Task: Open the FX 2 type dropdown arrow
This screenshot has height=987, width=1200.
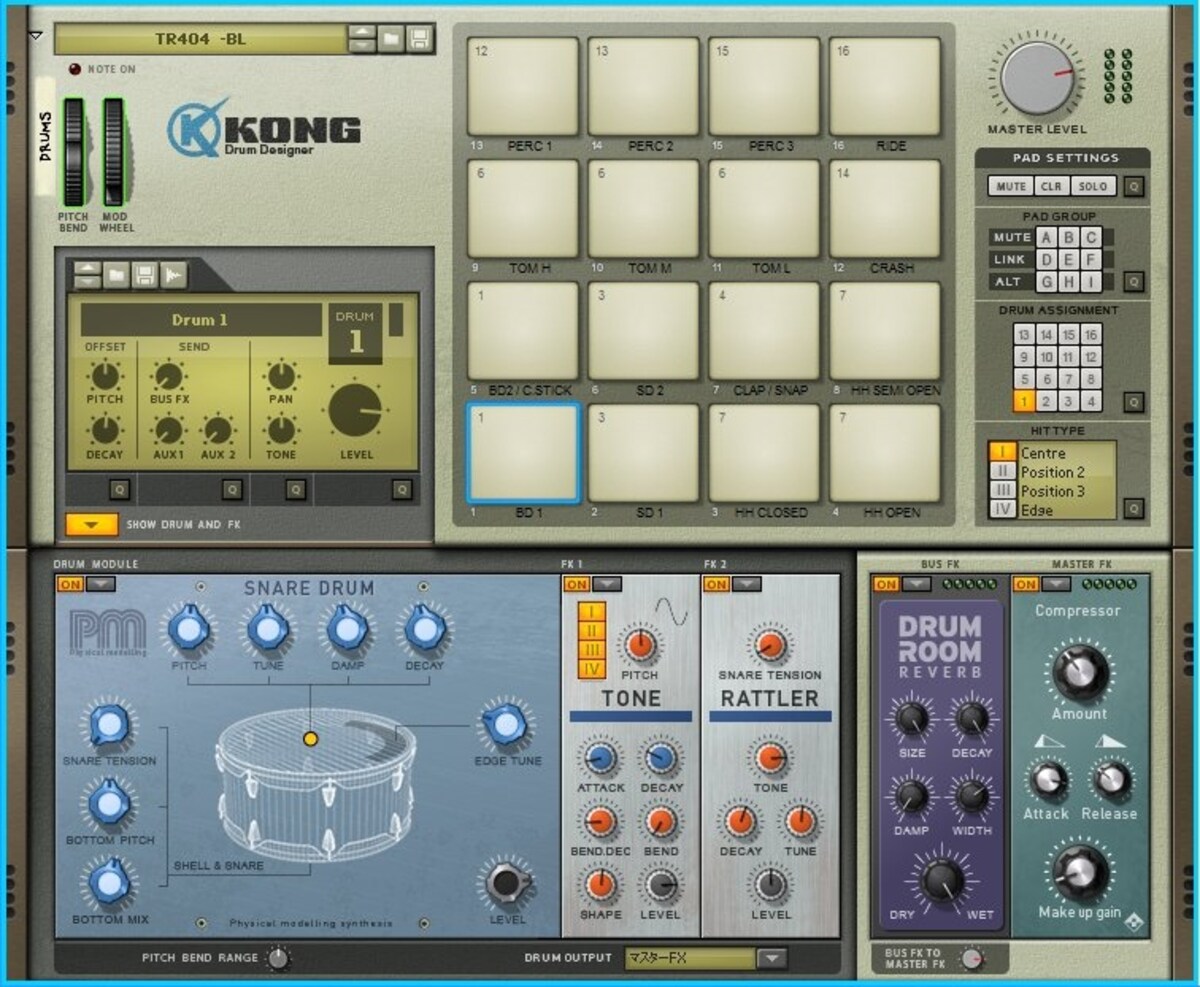Action: (x=749, y=584)
